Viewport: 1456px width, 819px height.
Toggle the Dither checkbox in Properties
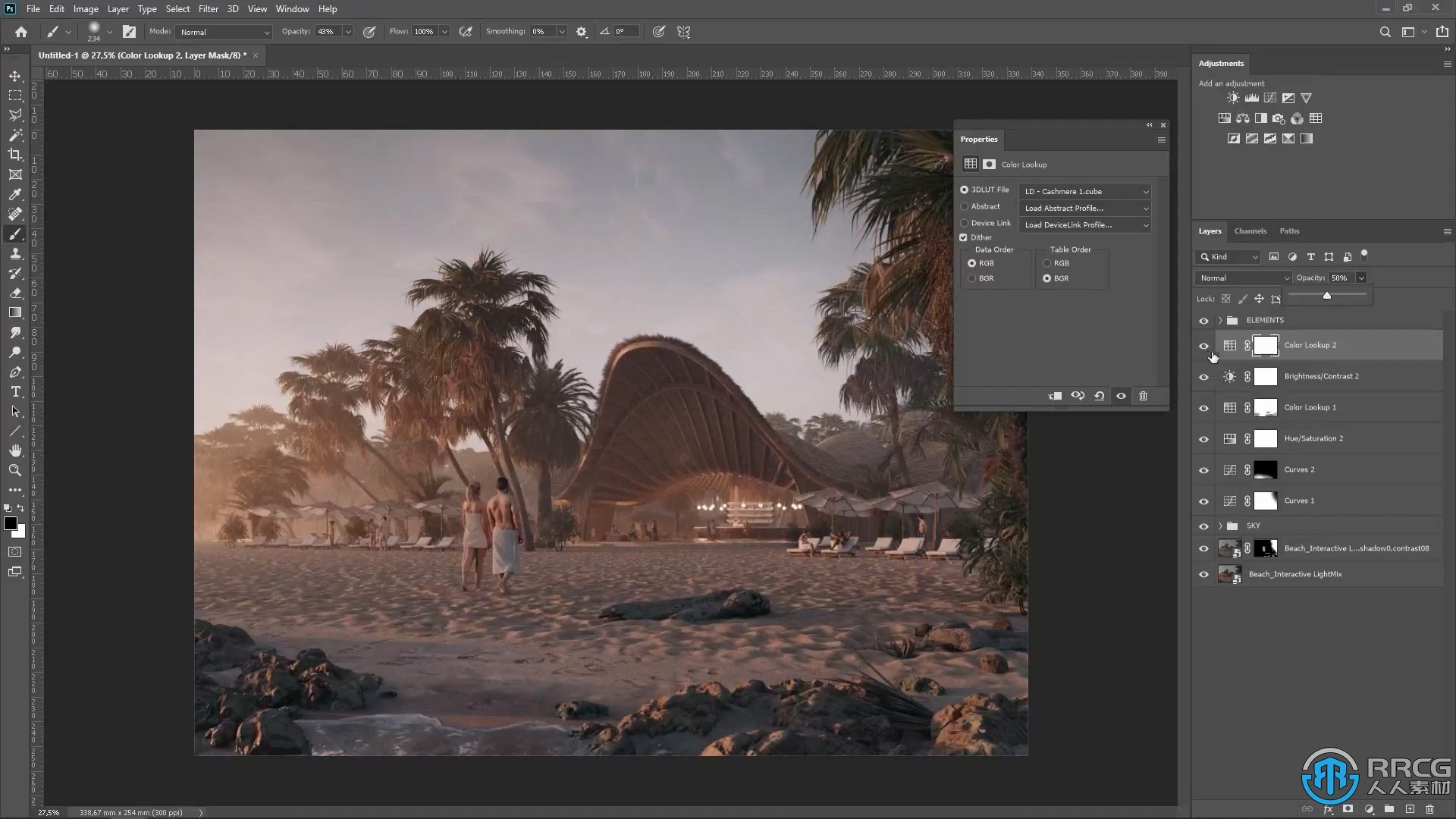(964, 237)
